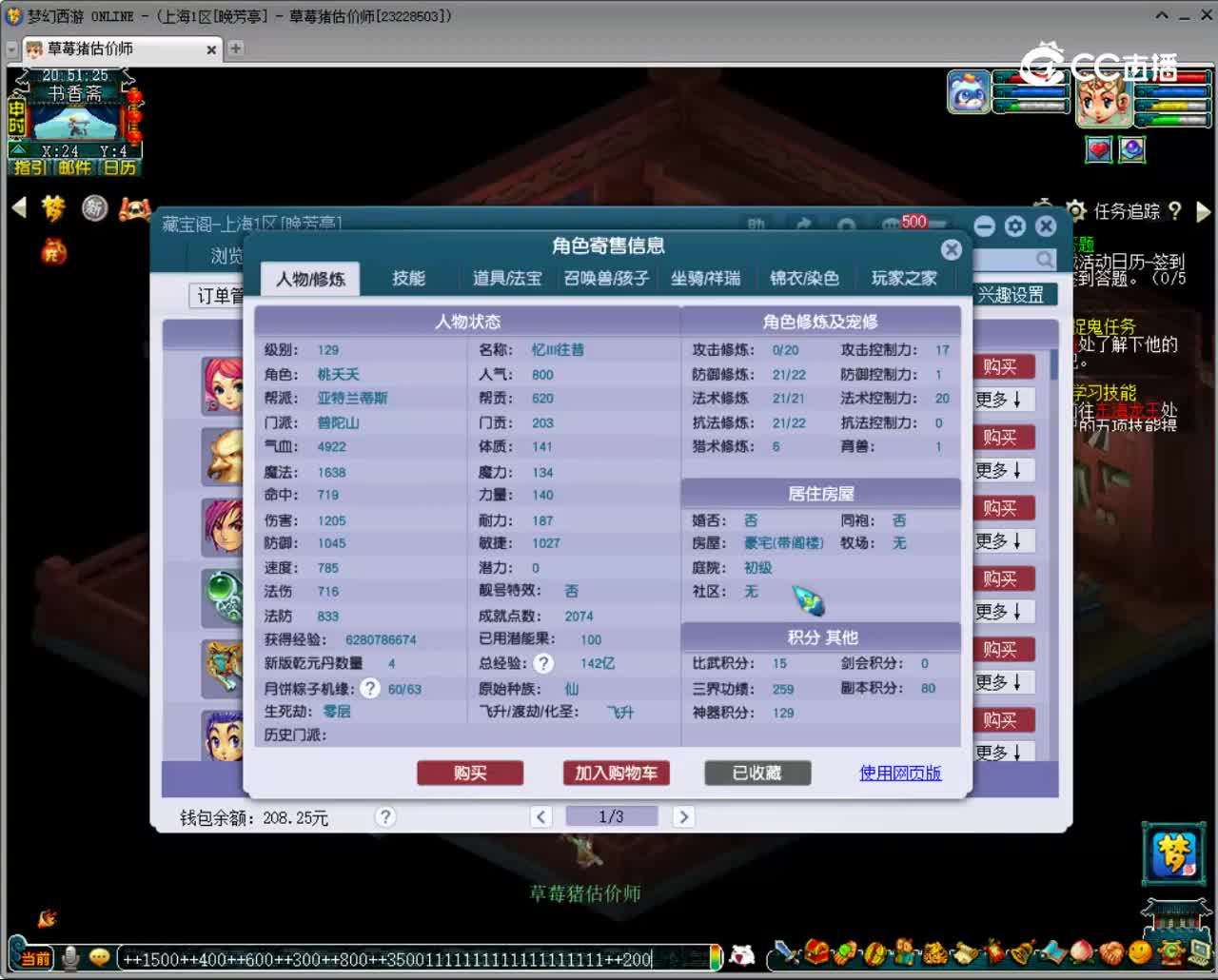The width and height of the screenshot is (1218, 980).
Task: Open the 藏宝阁 window settings gear
Action: pos(1015,225)
